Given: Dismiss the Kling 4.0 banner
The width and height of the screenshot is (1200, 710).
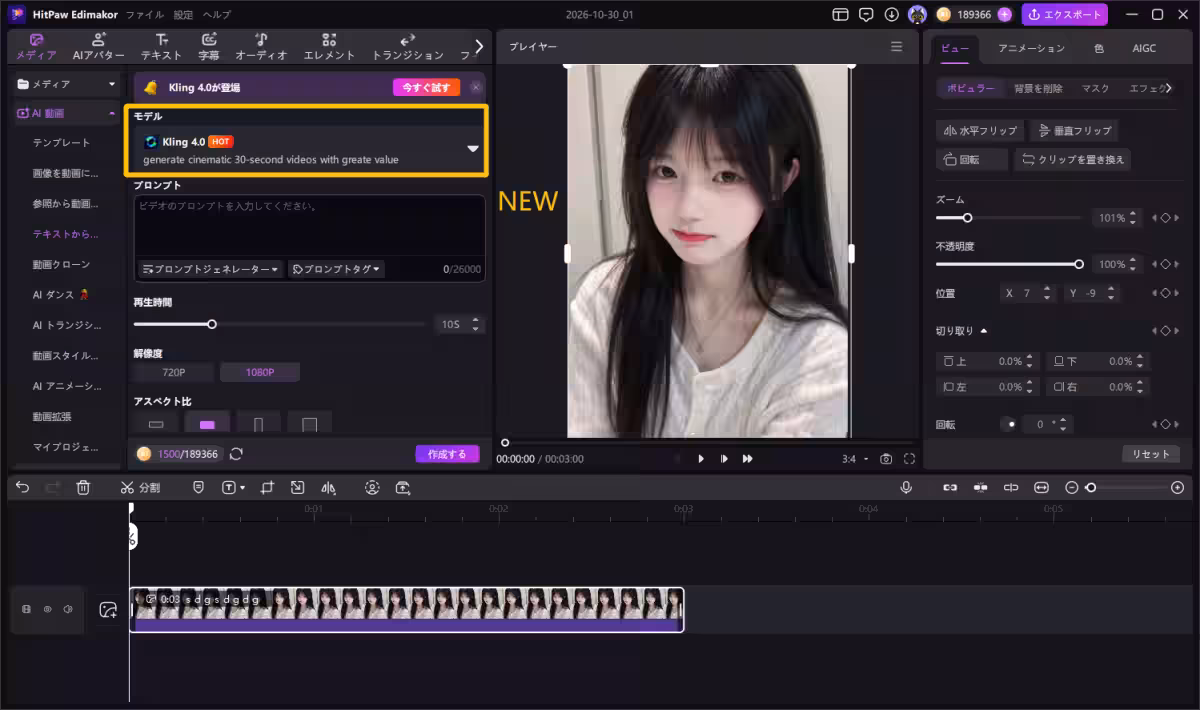Looking at the screenshot, I should (476, 87).
